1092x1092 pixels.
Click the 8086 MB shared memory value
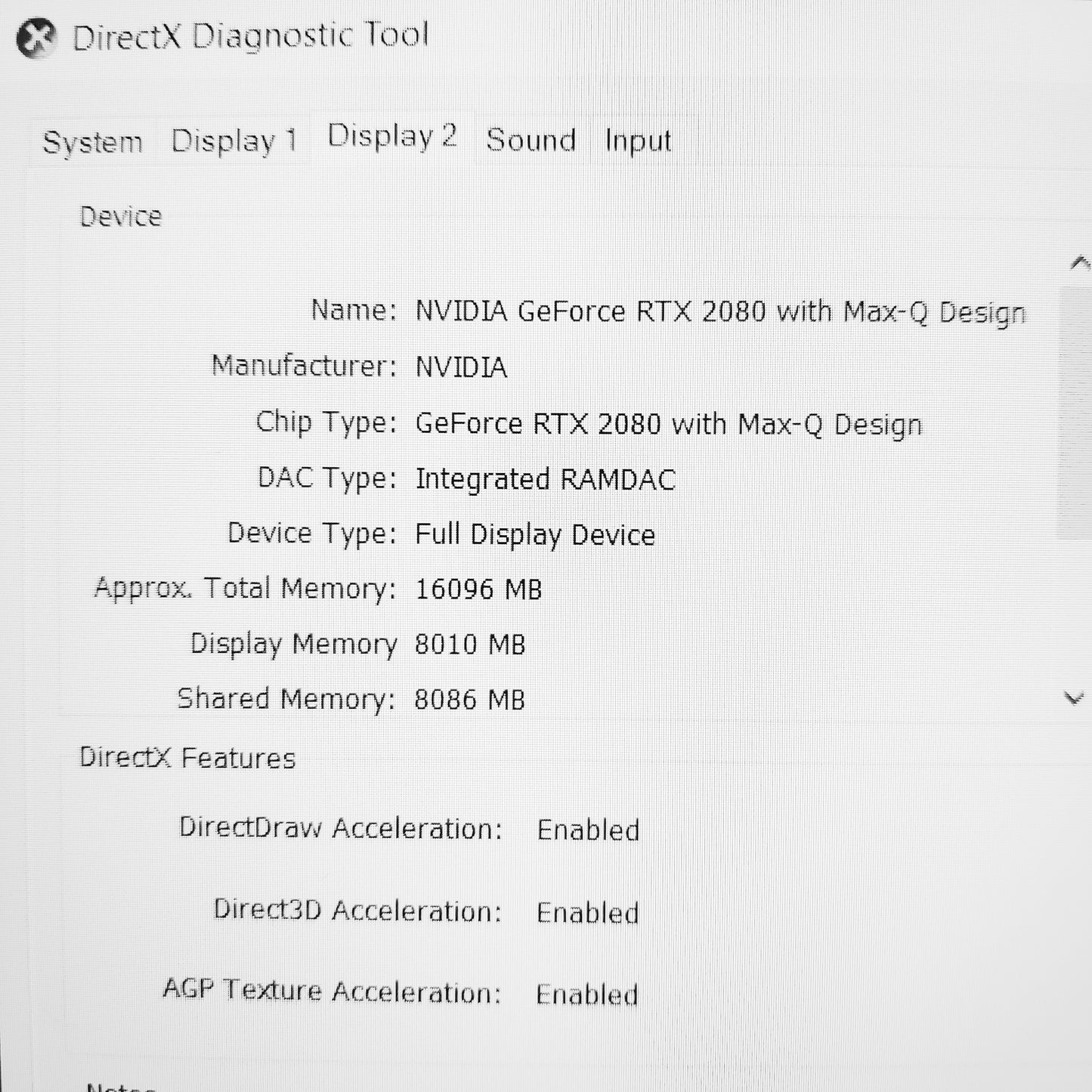tap(469, 700)
